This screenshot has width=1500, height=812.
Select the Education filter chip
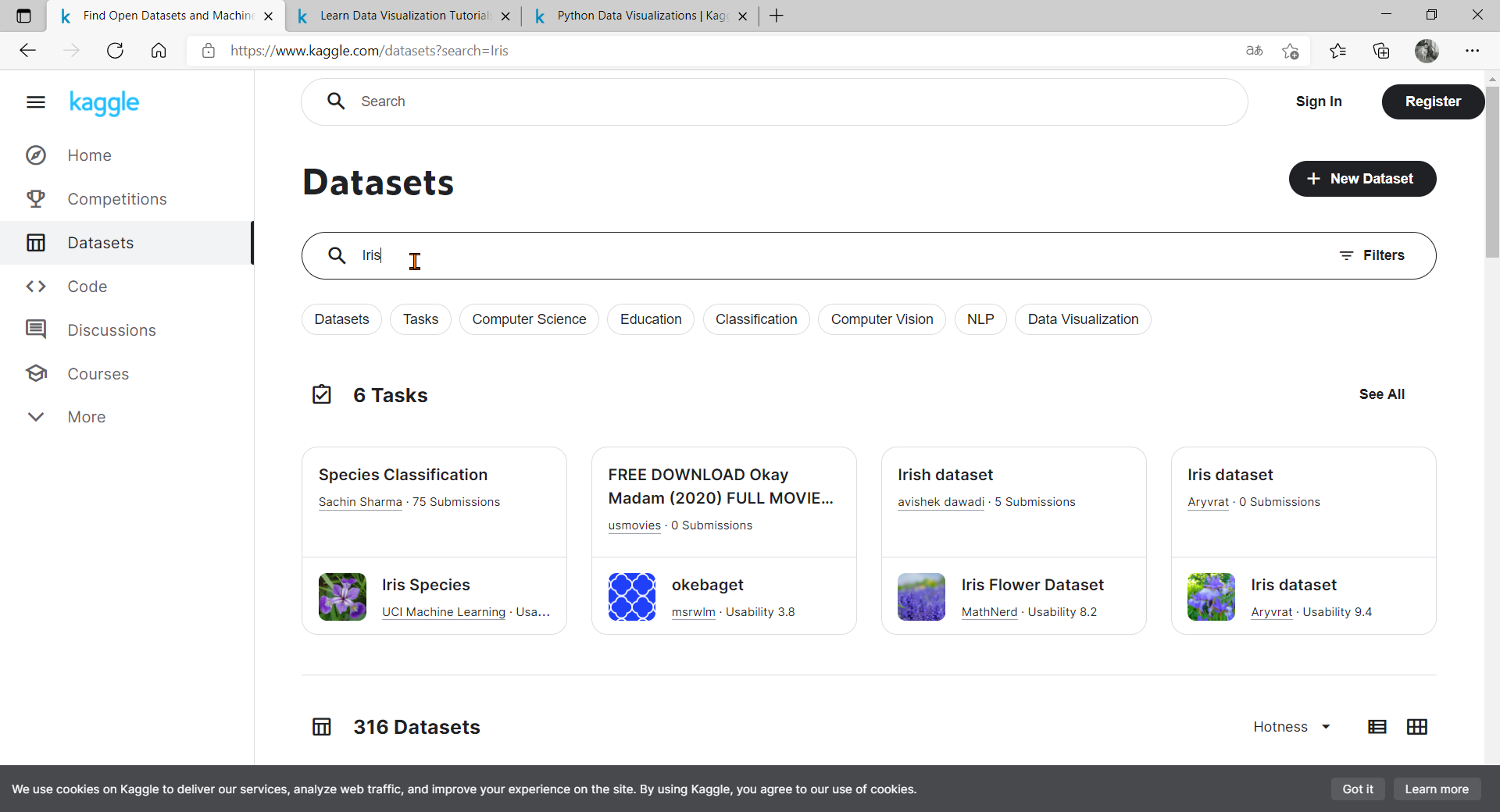[x=651, y=319]
